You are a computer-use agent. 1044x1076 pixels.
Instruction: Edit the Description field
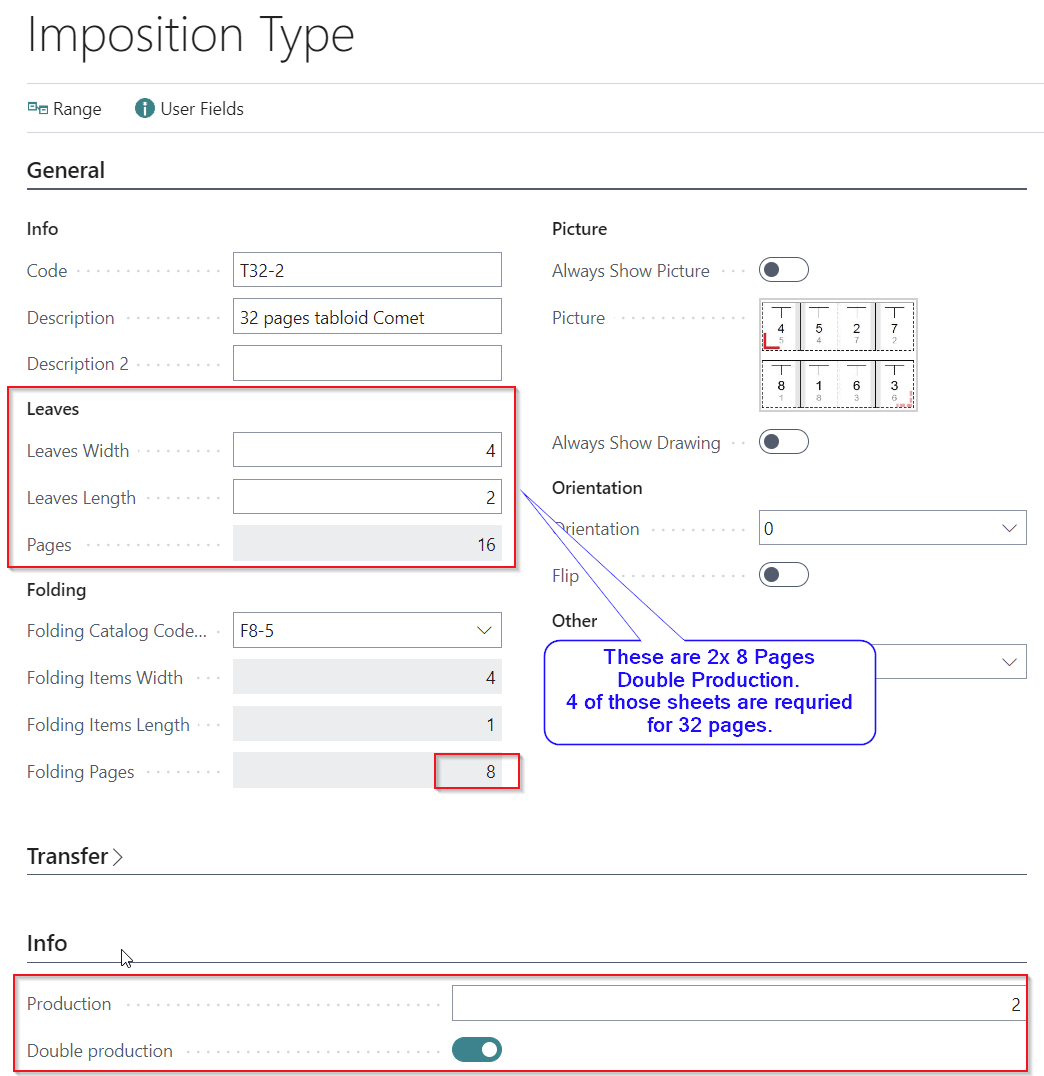click(x=367, y=317)
